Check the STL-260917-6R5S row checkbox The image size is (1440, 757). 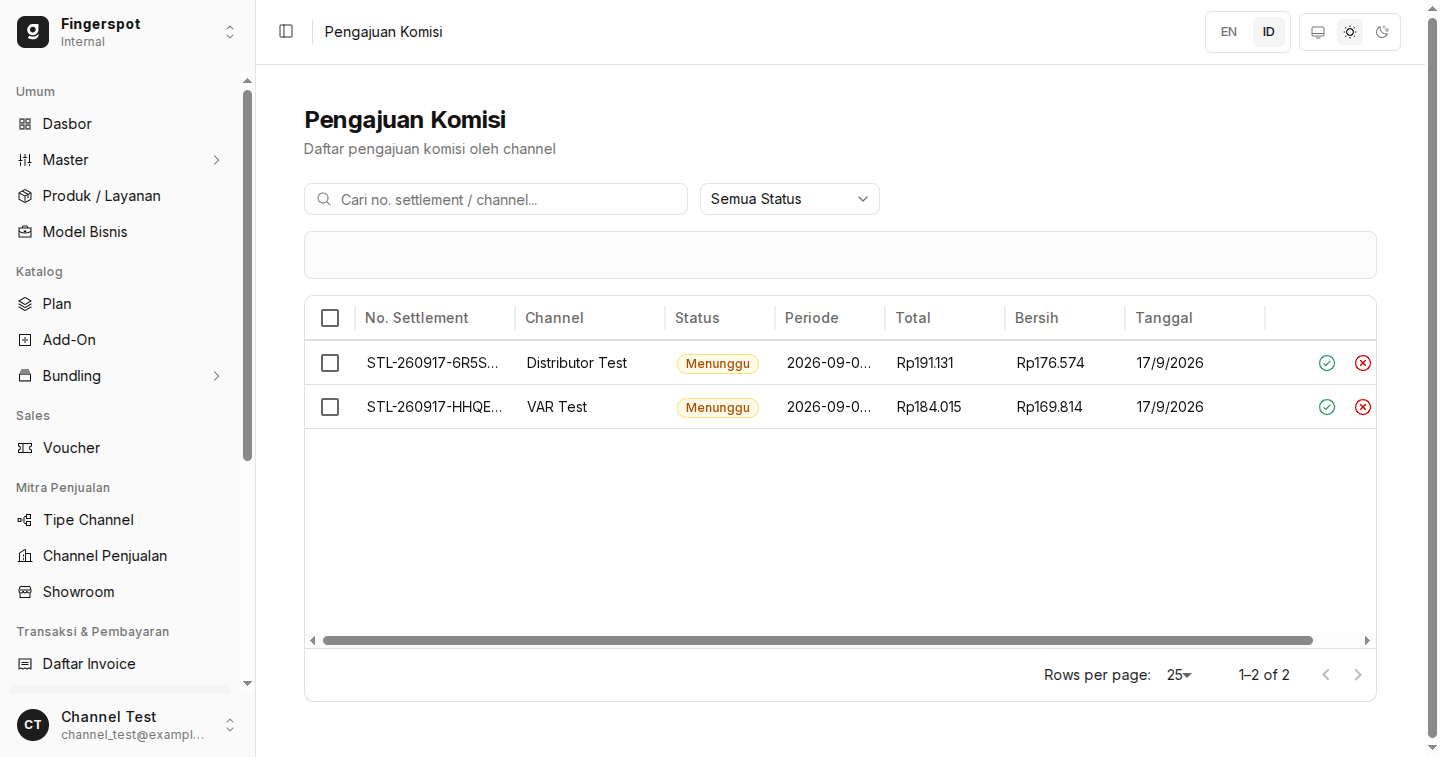click(330, 363)
